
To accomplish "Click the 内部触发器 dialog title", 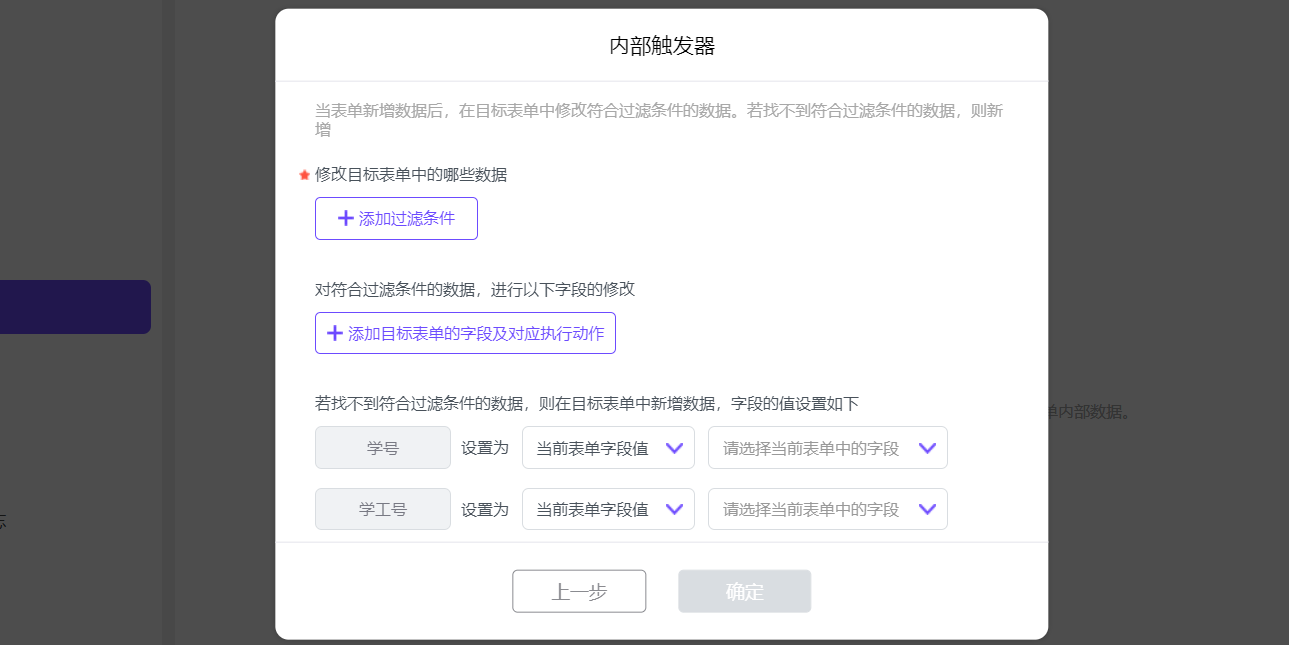I will tap(662, 46).
